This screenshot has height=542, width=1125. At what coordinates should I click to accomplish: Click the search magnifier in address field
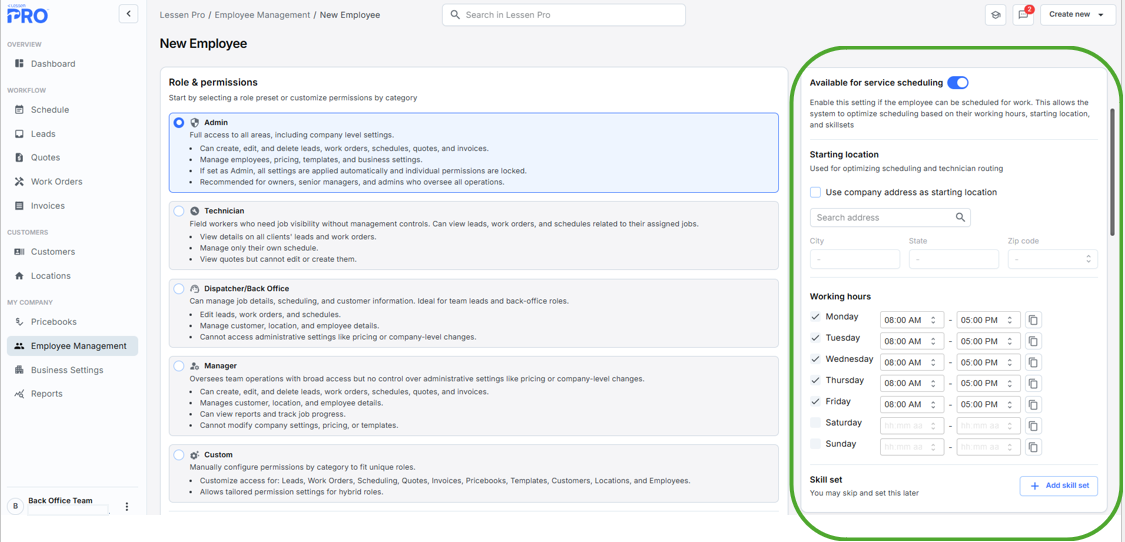960,217
